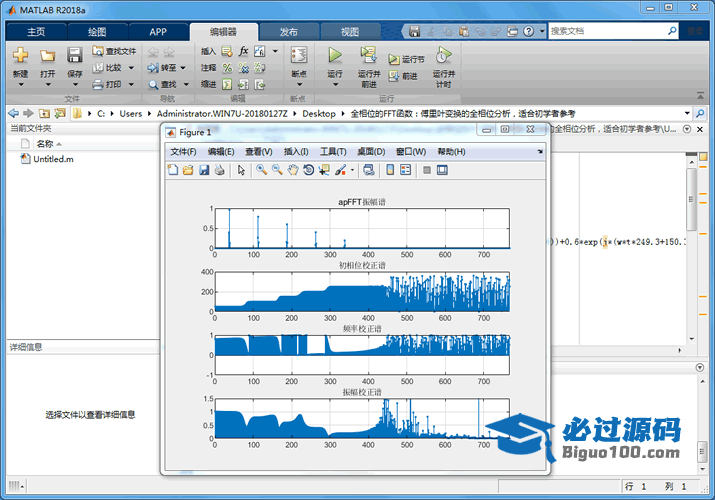Click the smart indent icon beside 缩进
Viewport: 715px width, 500px height.
tap(227, 85)
